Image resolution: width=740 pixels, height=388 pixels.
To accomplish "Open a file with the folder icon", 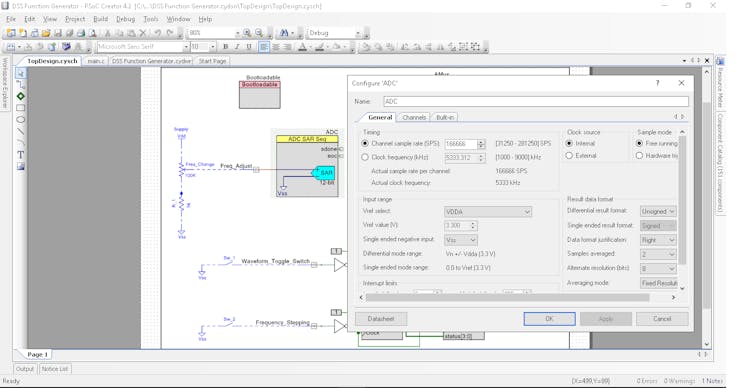I will pos(46,33).
